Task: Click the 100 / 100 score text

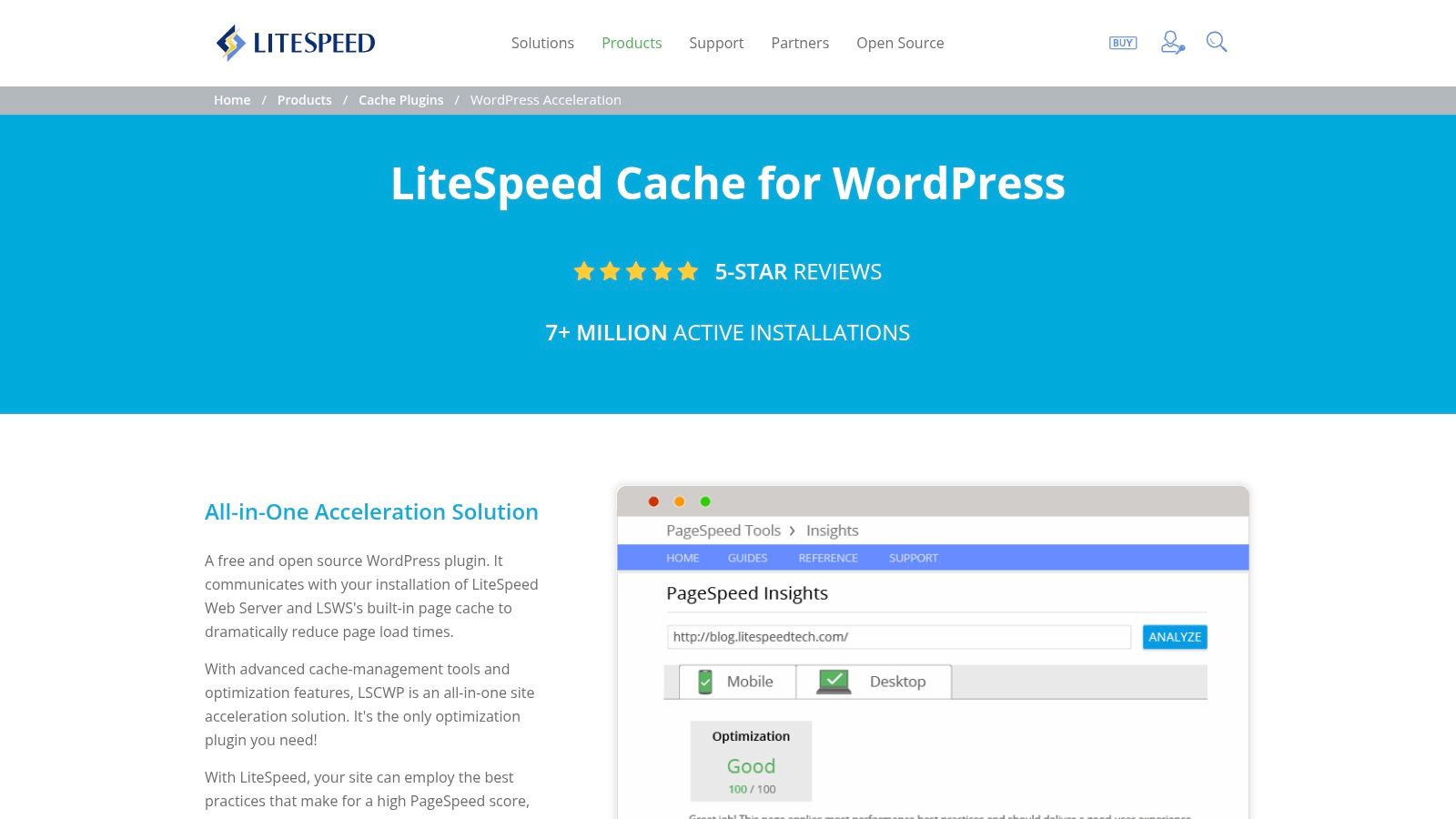Action: tap(753, 789)
